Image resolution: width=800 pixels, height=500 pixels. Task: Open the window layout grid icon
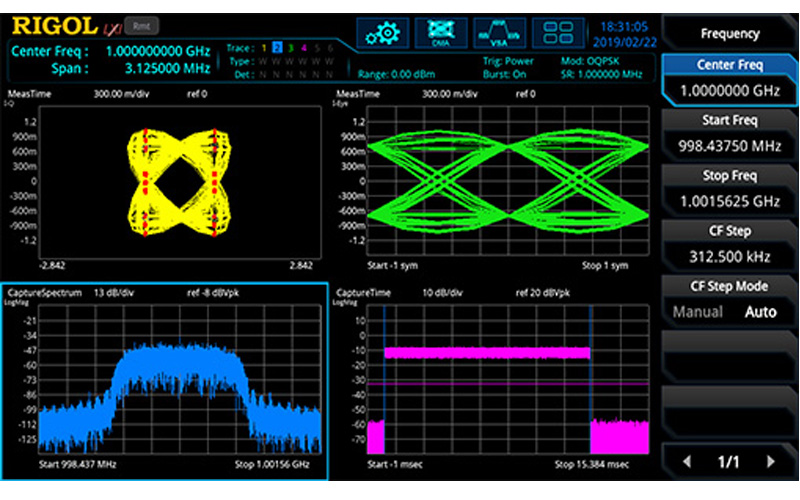558,32
